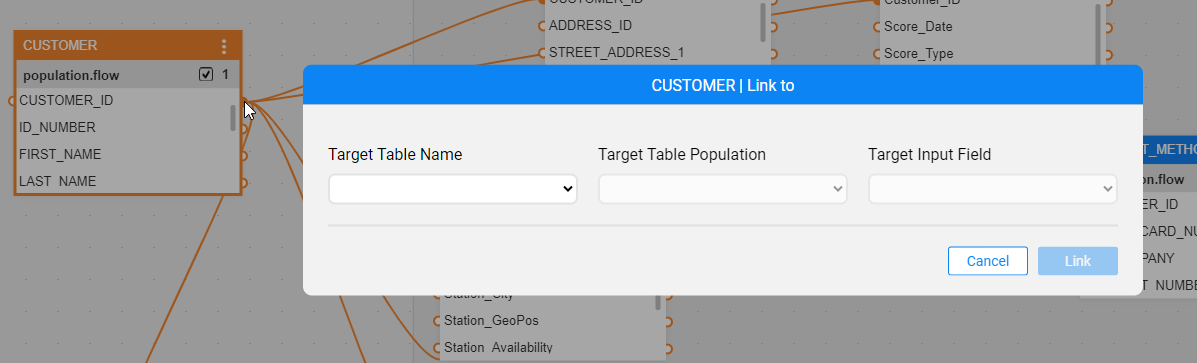Click the Score_Date input connector
This screenshot has width=1197, height=363.
tap(876, 27)
